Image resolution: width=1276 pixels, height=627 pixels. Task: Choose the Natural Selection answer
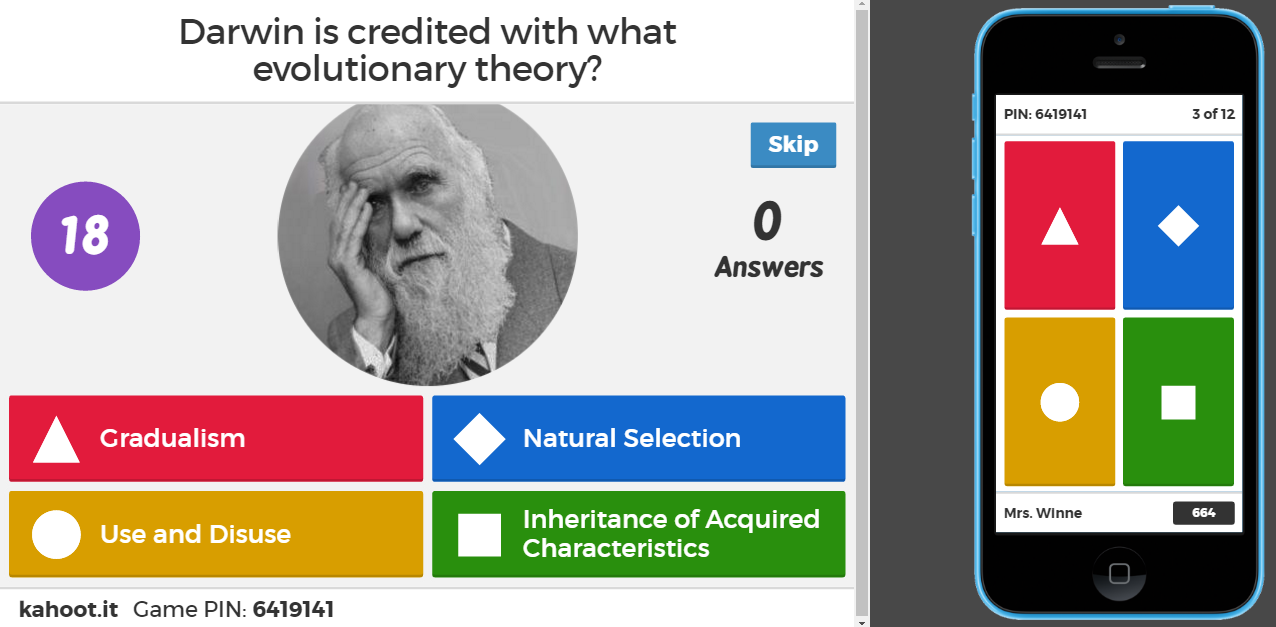638,438
